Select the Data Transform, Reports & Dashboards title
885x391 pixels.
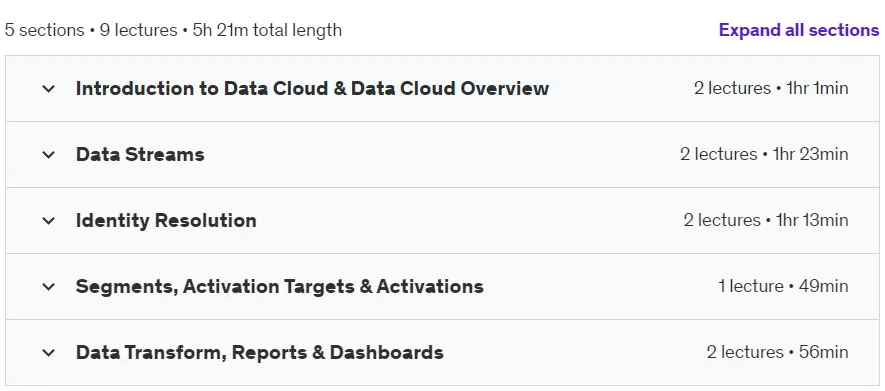pos(260,353)
